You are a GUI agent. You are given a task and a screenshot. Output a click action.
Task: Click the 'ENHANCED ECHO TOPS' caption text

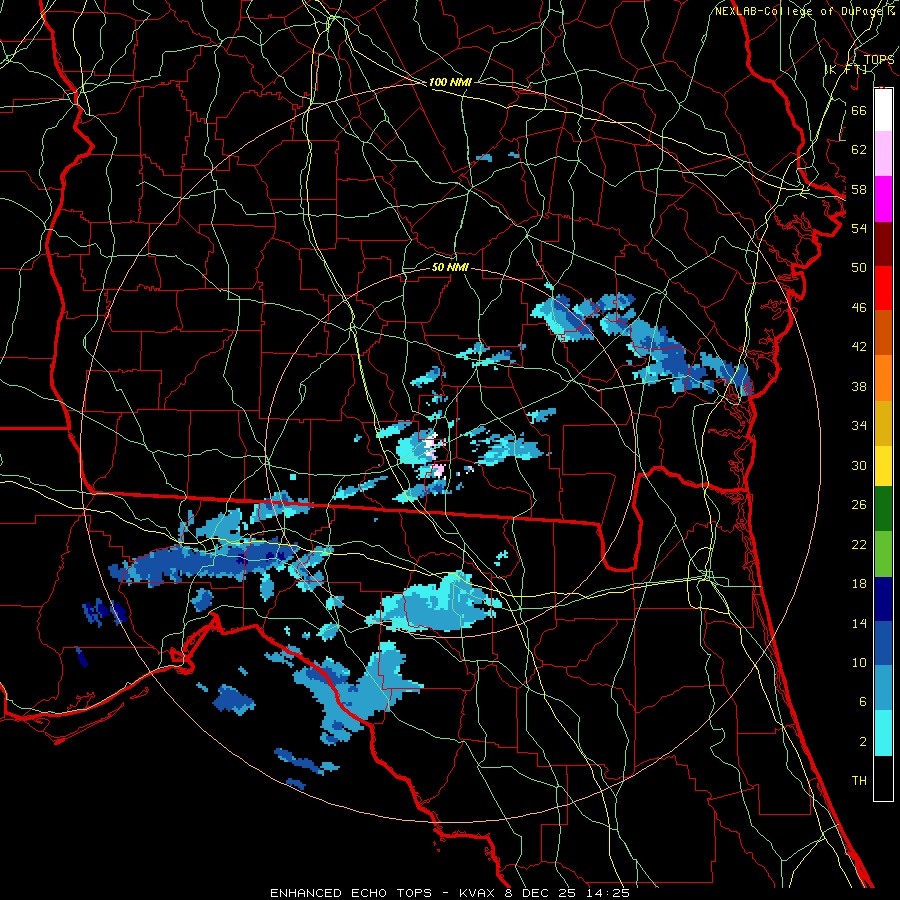pos(351,893)
